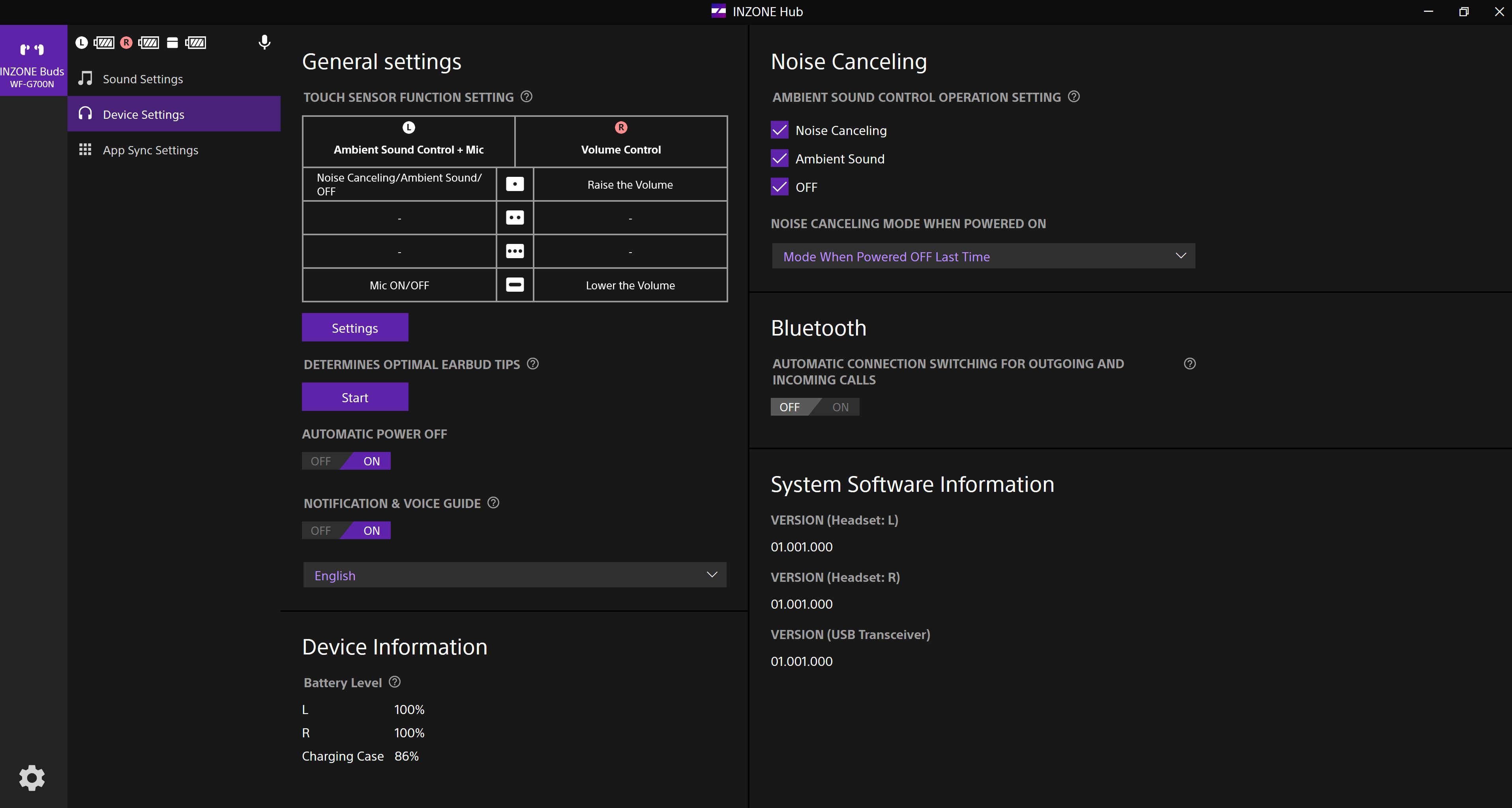Go to App Sync Settings

click(x=150, y=150)
